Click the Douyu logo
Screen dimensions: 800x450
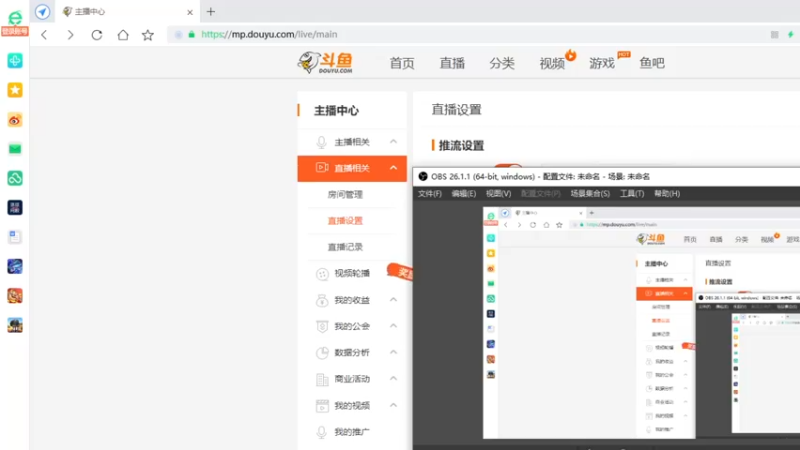(x=326, y=63)
